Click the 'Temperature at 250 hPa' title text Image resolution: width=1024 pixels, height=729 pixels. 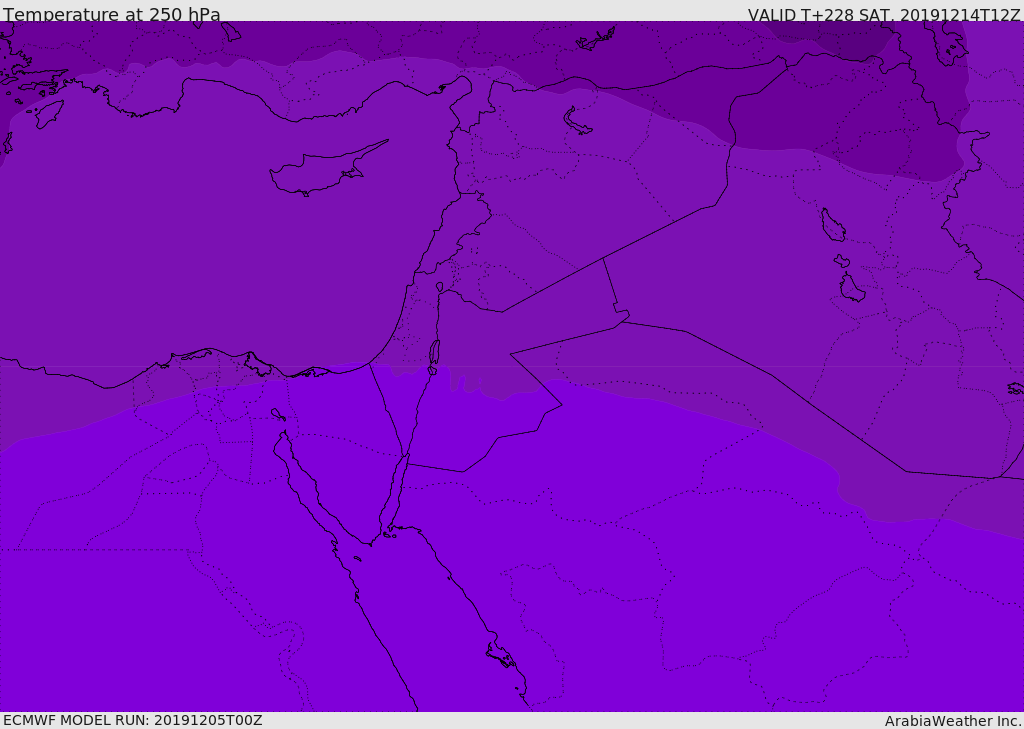point(112,14)
